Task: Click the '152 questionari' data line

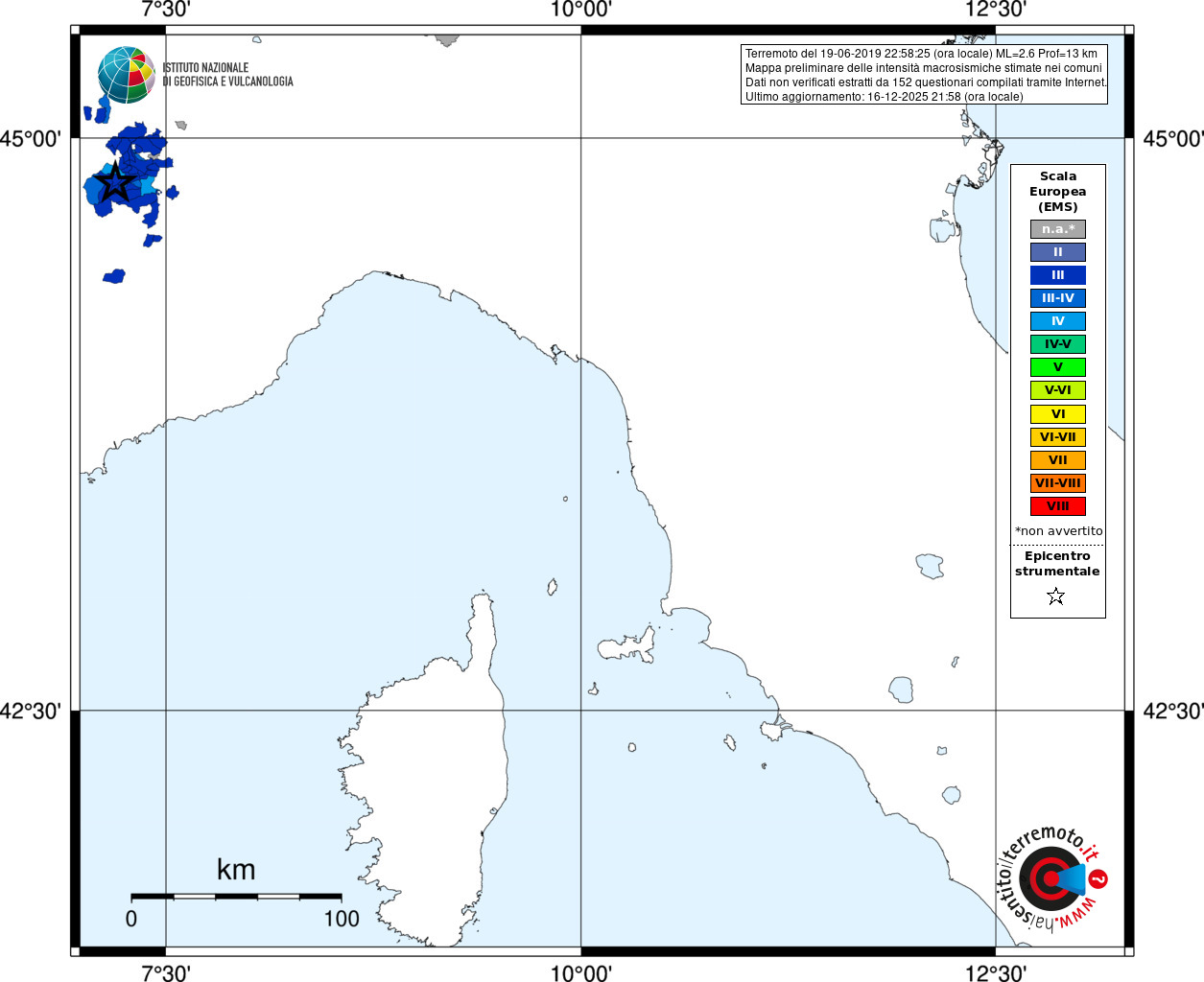Action: [927, 82]
